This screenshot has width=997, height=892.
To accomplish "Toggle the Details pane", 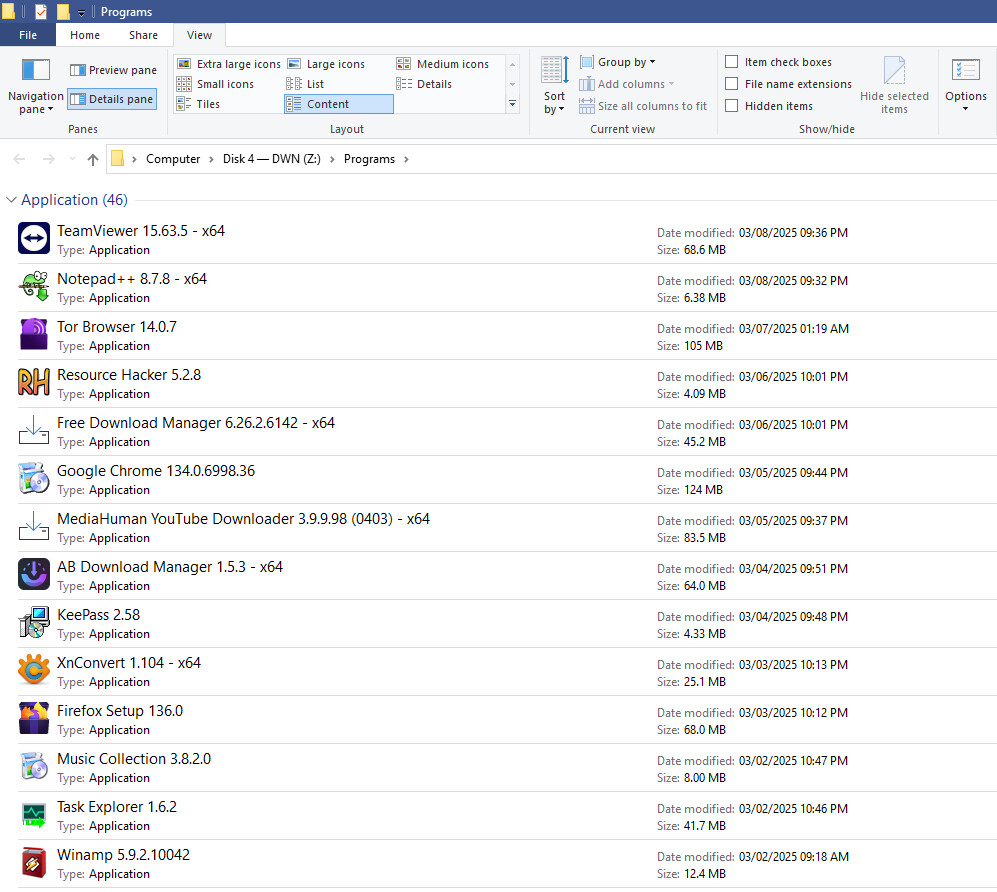I will (x=112, y=99).
